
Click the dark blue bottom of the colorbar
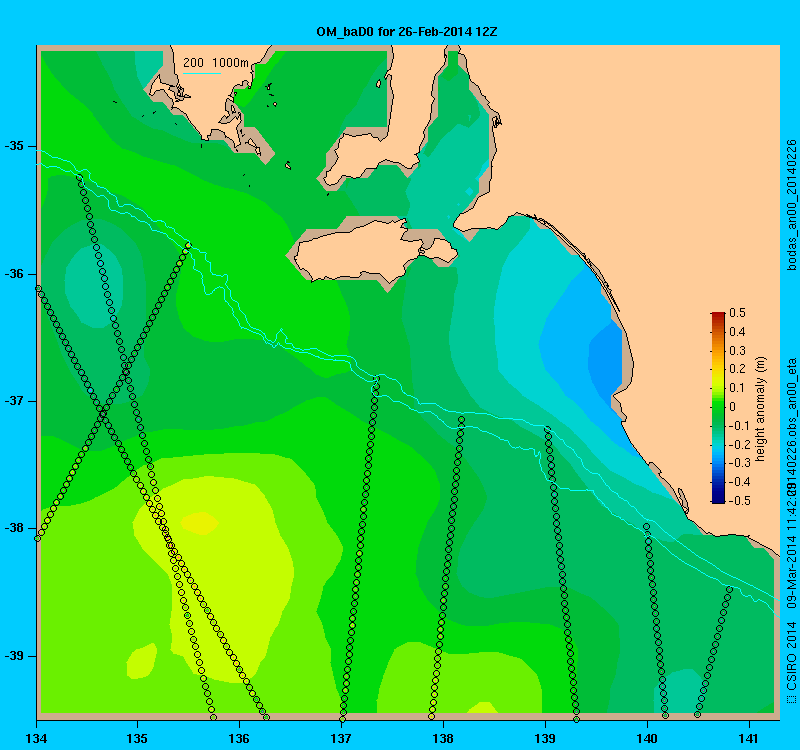click(718, 498)
